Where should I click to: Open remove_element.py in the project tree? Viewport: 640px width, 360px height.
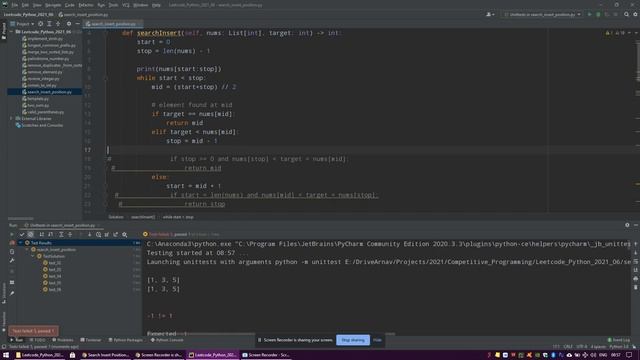coord(42,72)
